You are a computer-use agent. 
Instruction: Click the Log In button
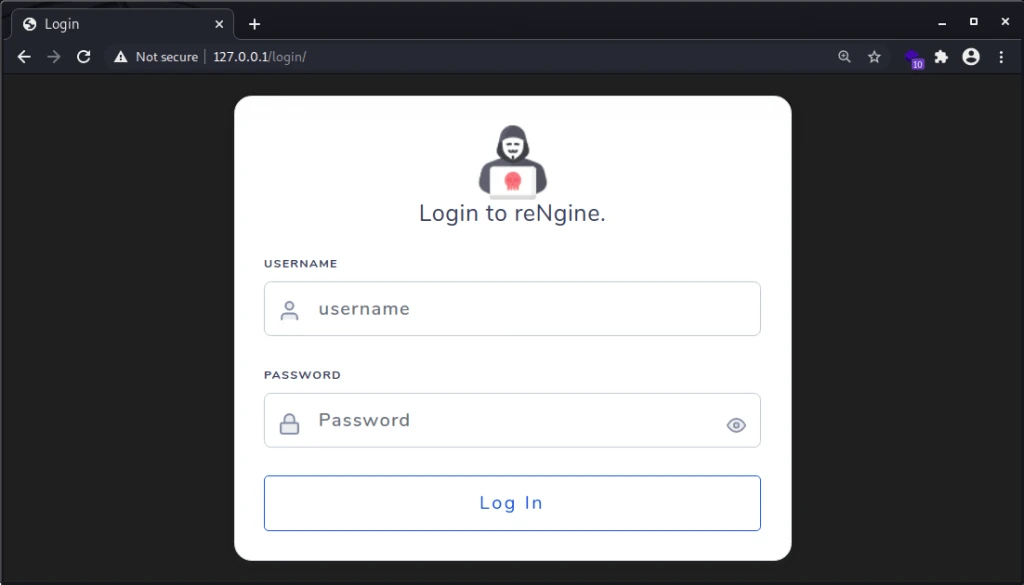click(x=512, y=503)
